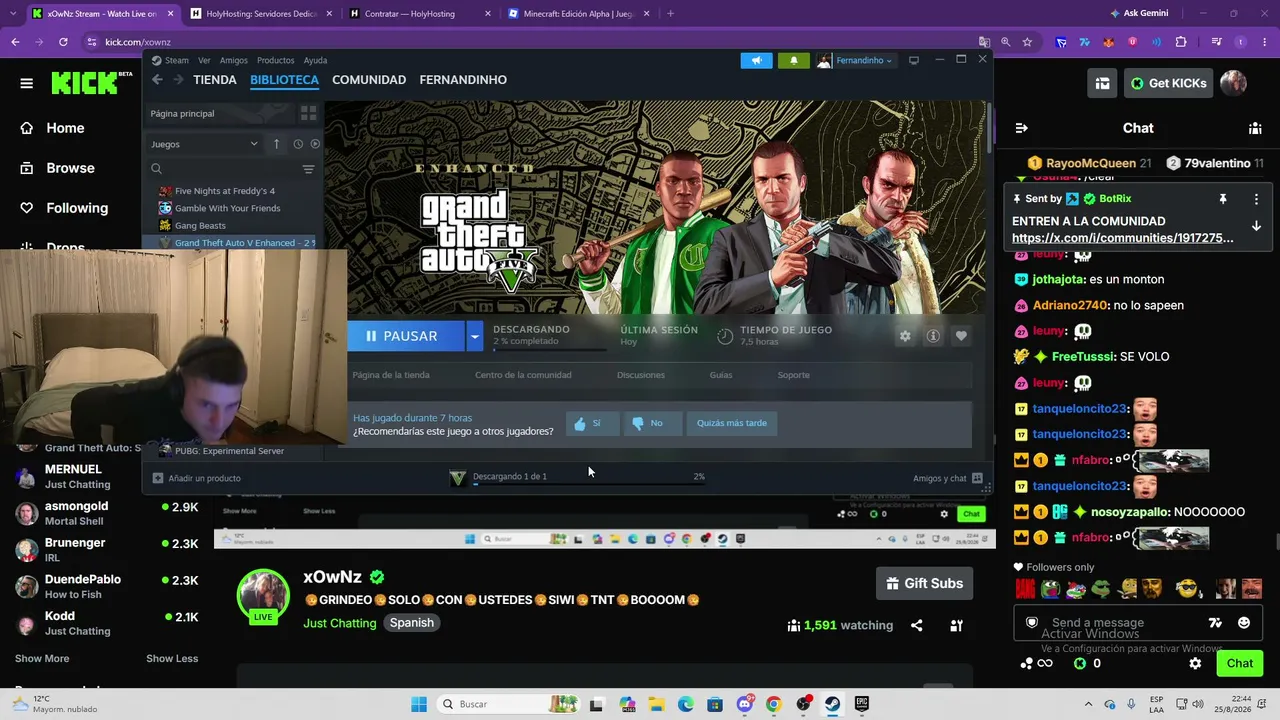The image size is (1280, 720).
Task: Toggle the recent activity clock filter
Action: click(298, 144)
